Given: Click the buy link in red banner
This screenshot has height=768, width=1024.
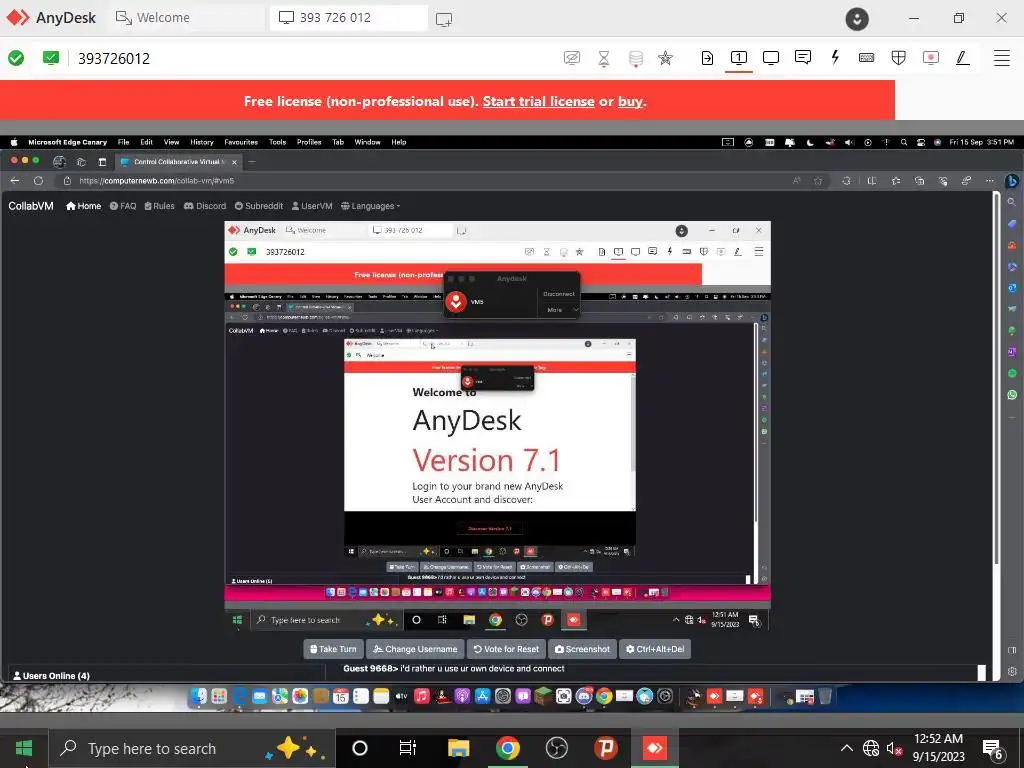Looking at the screenshot, I should pos(630,101).
